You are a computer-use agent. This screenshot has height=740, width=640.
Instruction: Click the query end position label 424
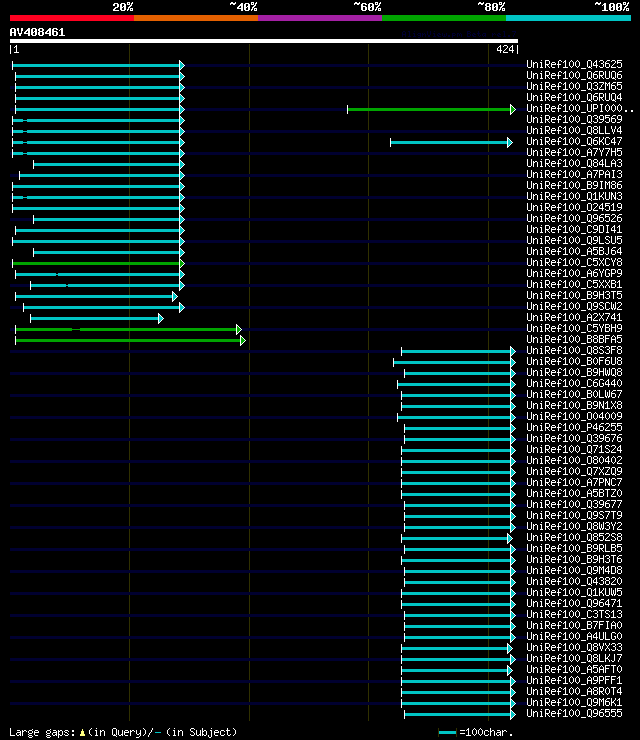pos(505,49)
